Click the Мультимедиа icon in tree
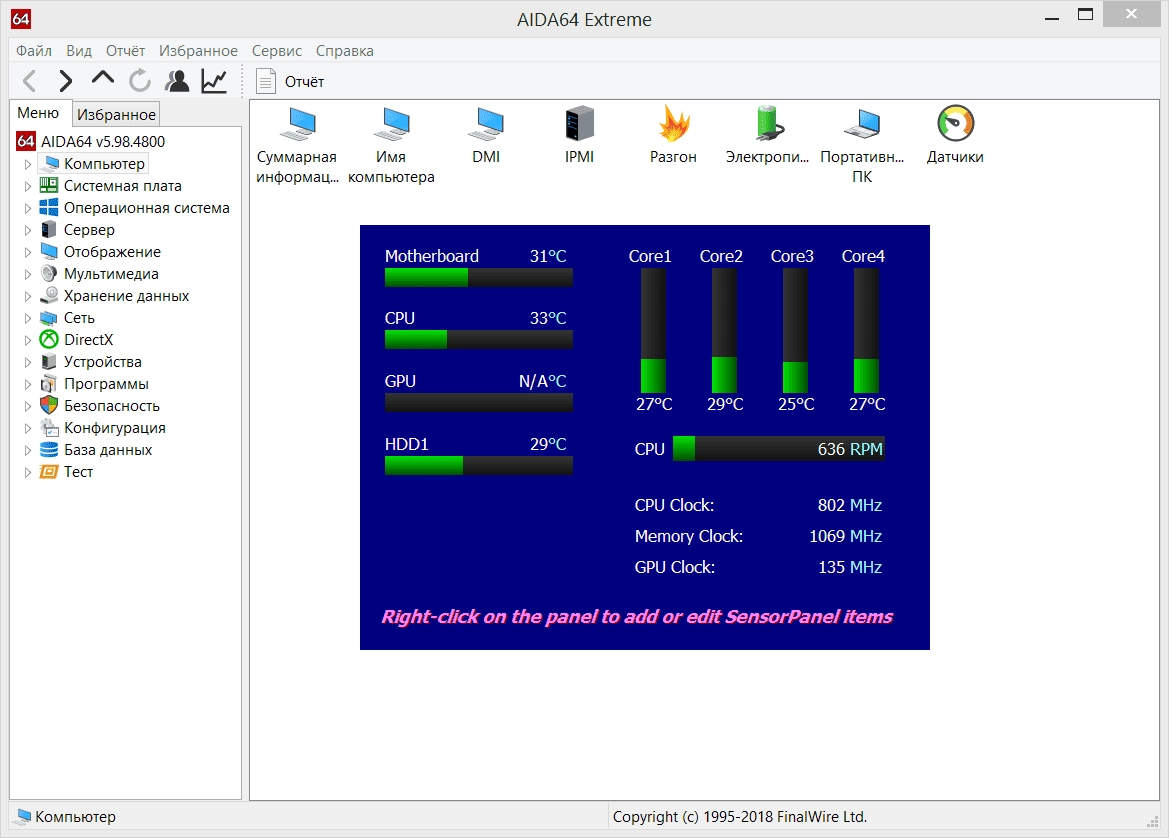This screenshot has height=838, width=1169. [x=48, y=274]
